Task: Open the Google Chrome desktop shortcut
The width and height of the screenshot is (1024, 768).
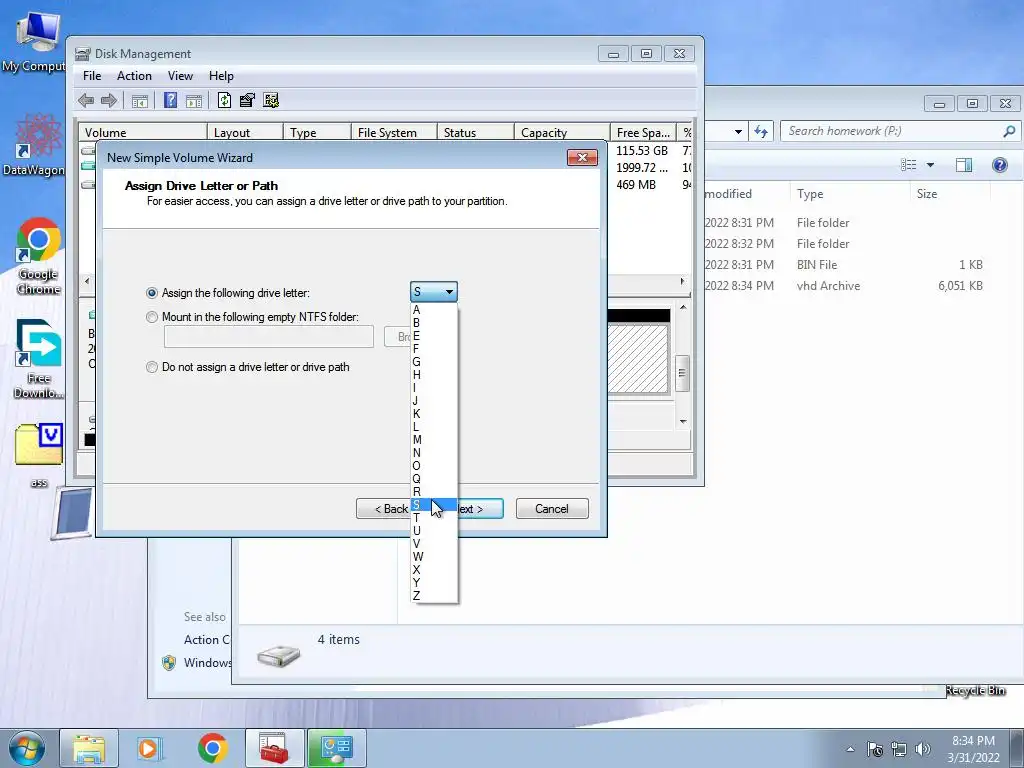Action: coord(38,256)
